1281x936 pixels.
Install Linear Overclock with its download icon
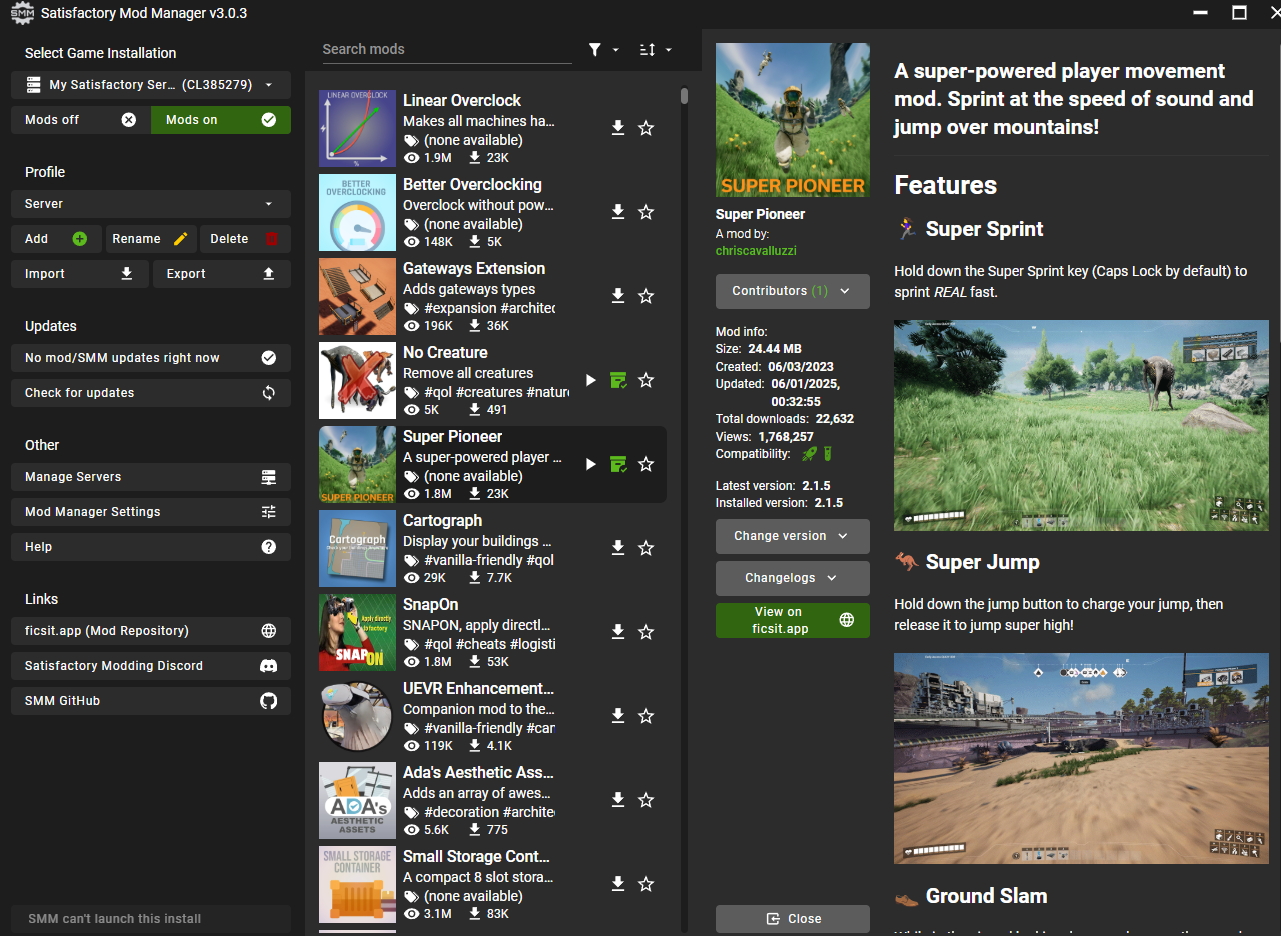pyautogui.click(x=618, y=128)
